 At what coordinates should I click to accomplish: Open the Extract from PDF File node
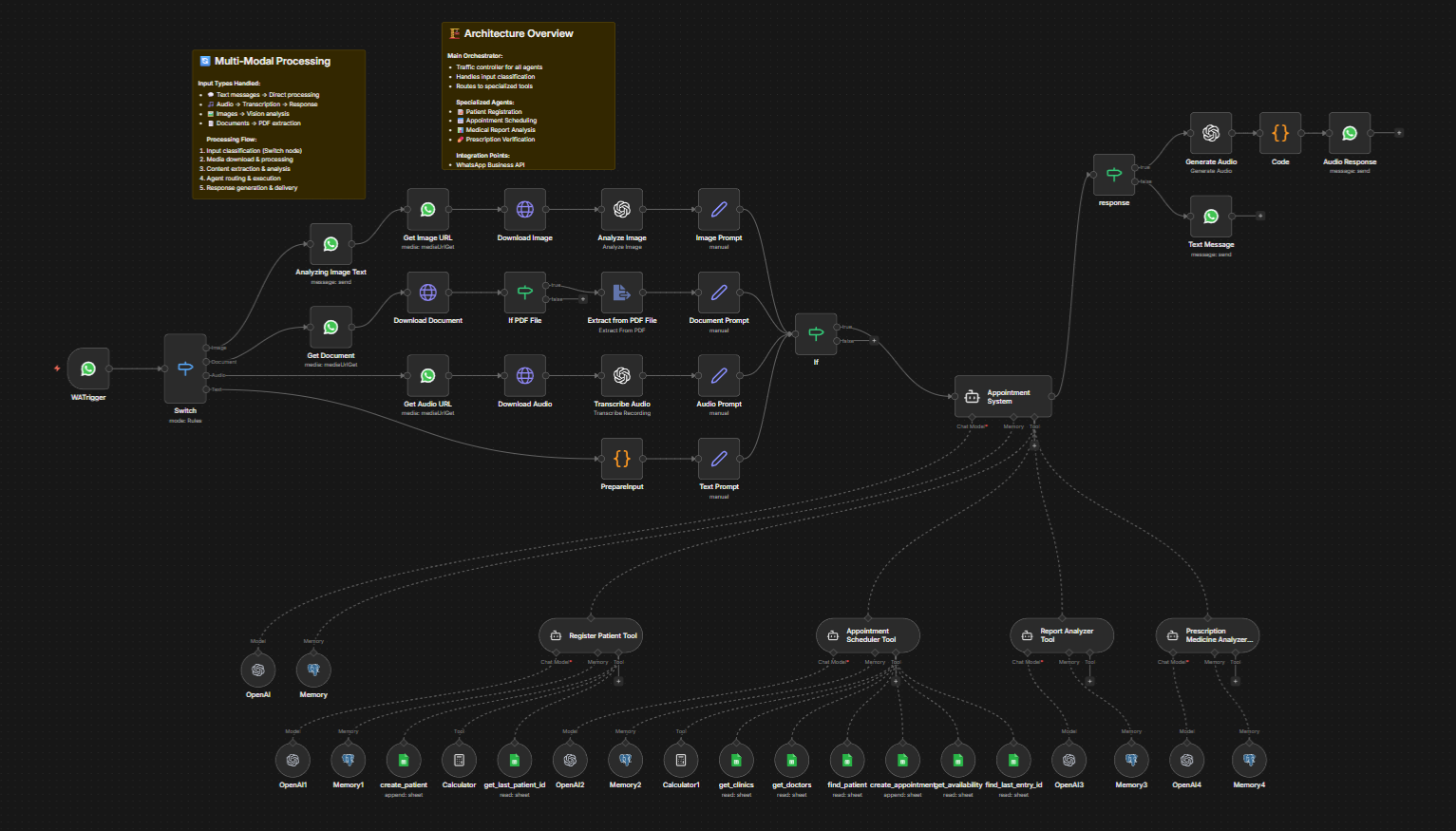tap(622, 293)
